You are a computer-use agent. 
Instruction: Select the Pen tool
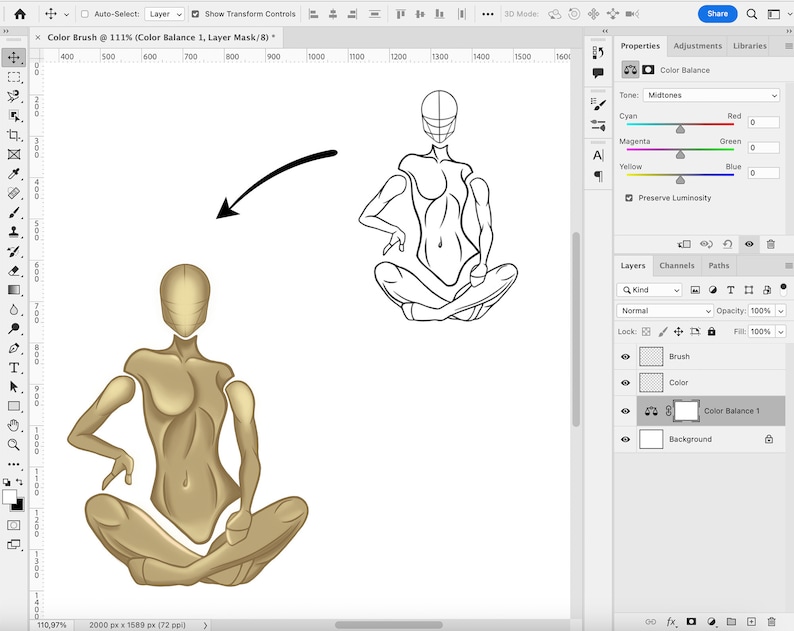[14, 348]
